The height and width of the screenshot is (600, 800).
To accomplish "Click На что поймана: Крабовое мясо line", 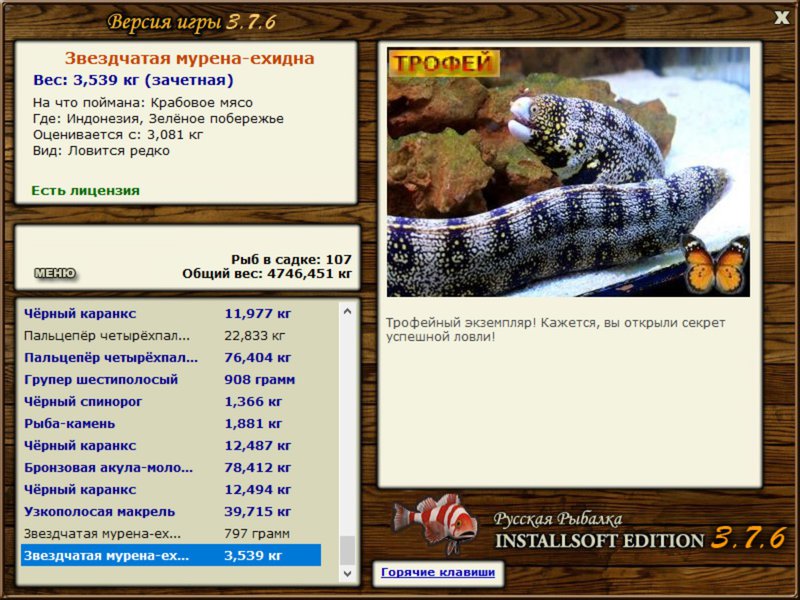I will click(143, 103).
